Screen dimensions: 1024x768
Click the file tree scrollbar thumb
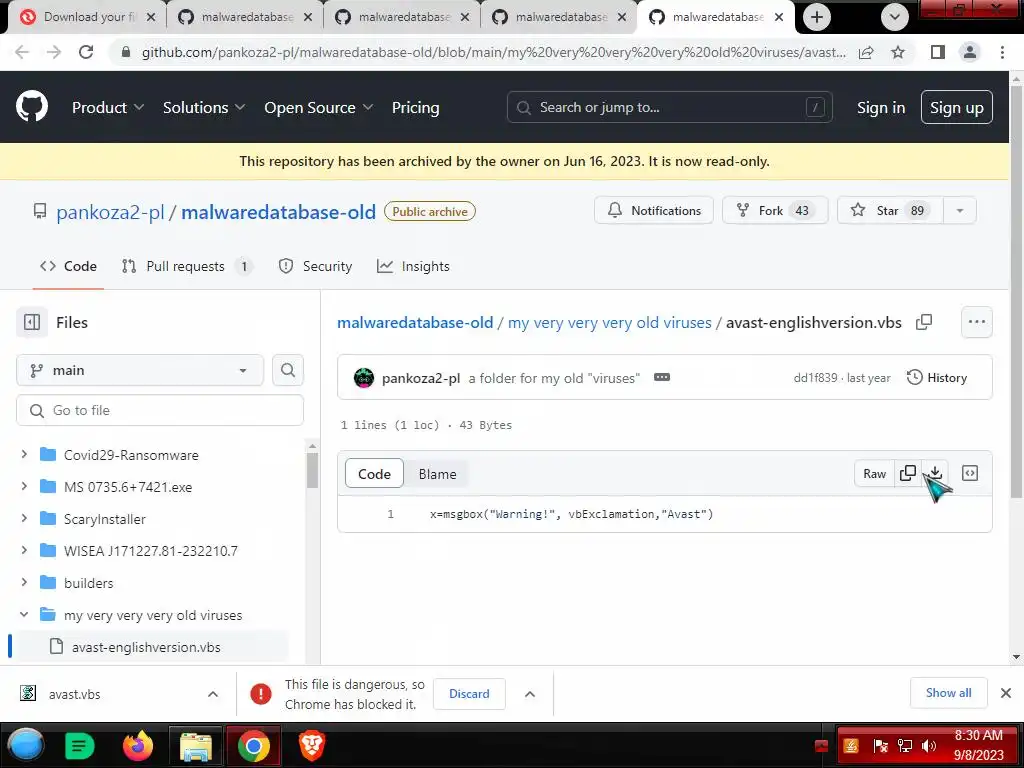pyautogui.click(x=312, y=470)
